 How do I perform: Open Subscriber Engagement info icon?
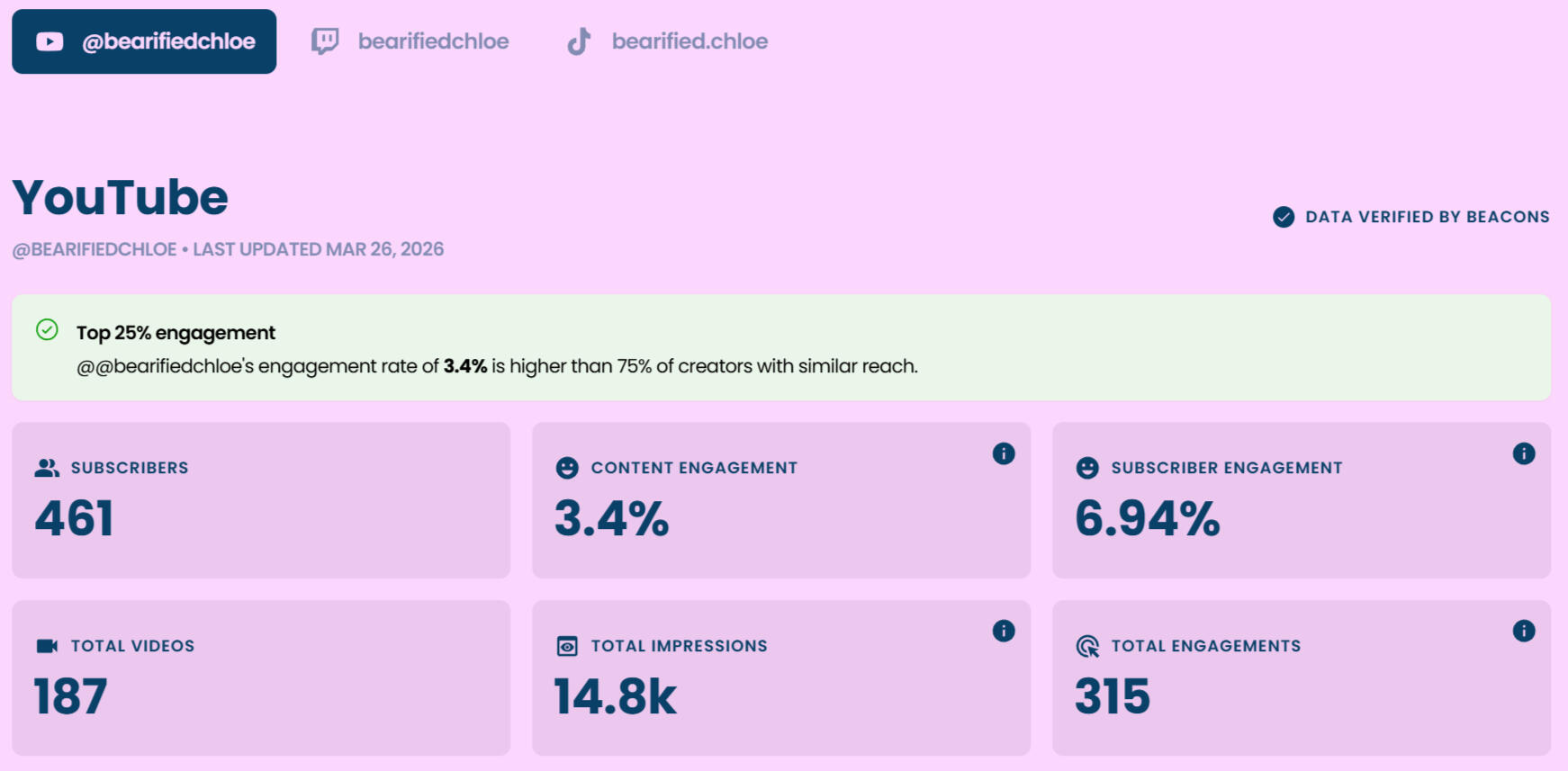click(1524, 453)
